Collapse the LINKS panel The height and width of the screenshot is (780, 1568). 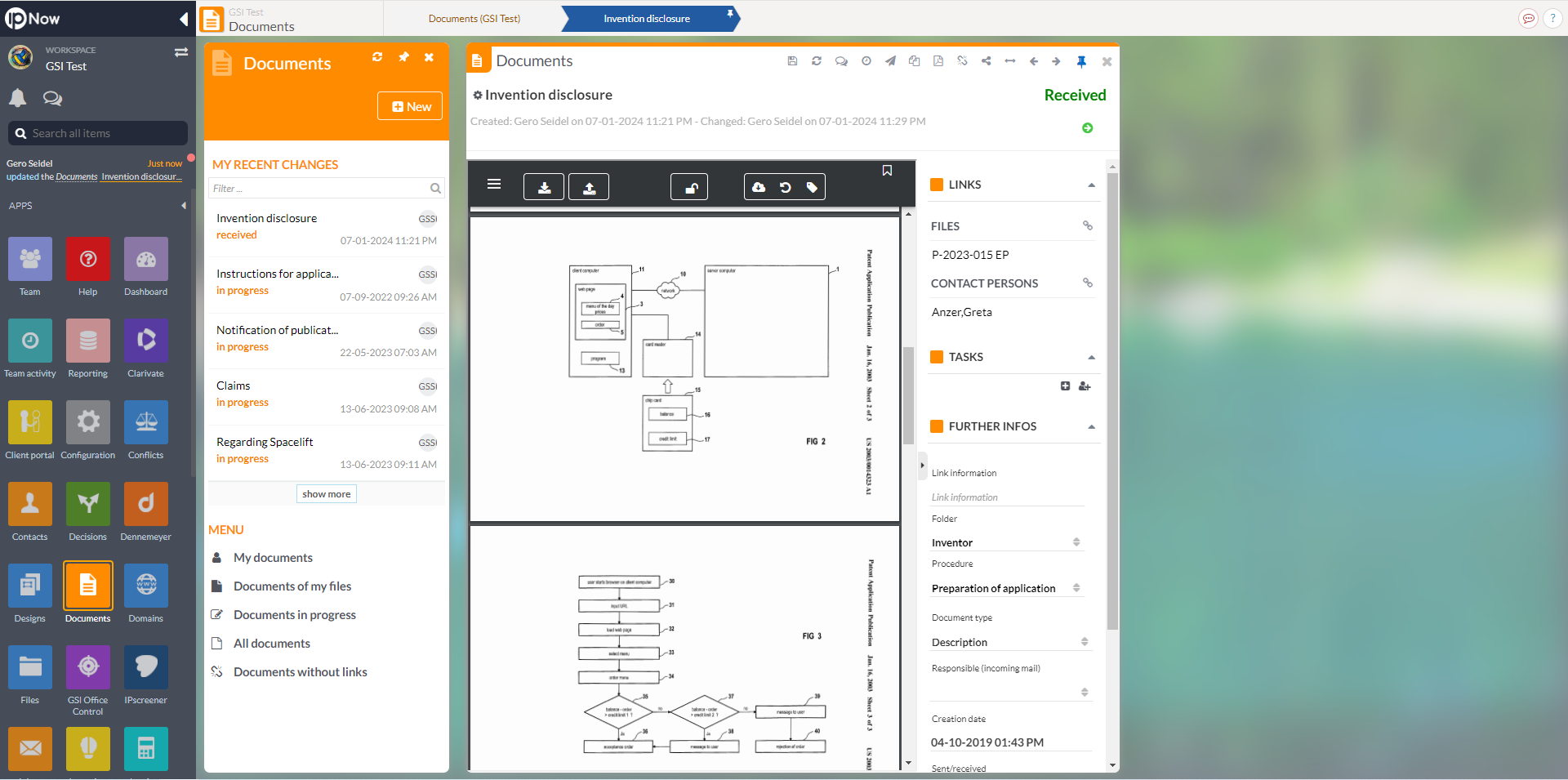coord(1091,185)
